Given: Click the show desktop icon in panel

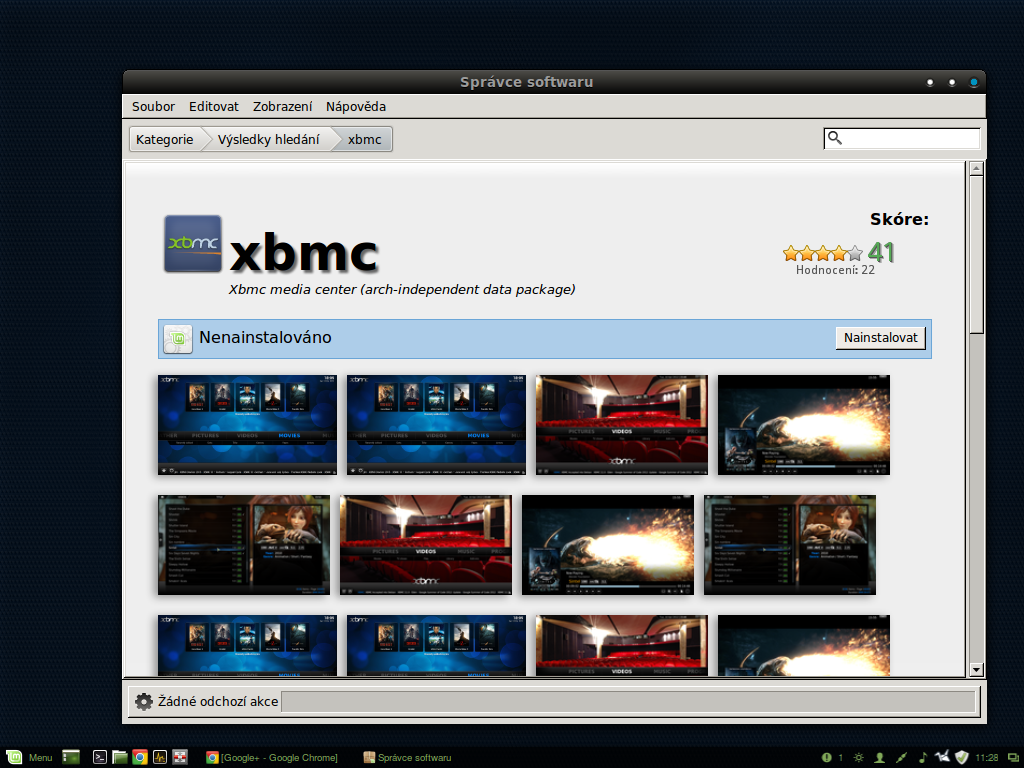Looking at the screenshot, I should click(x=71, y=758).
